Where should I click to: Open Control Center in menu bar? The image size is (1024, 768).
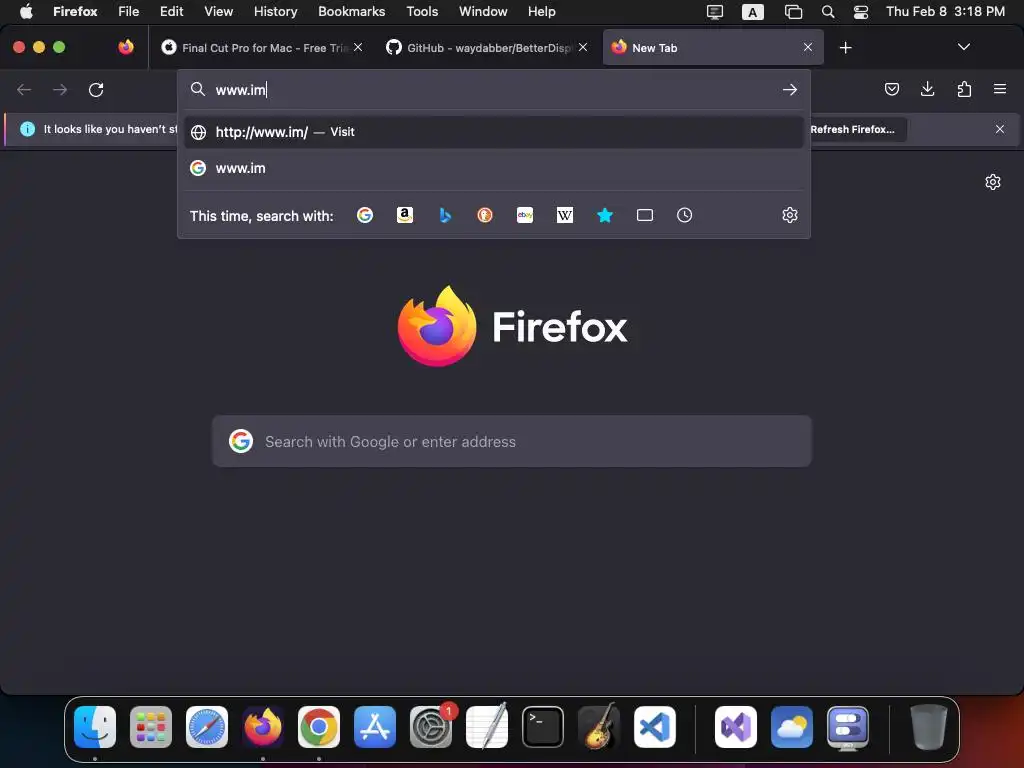(x=861, y=11)
